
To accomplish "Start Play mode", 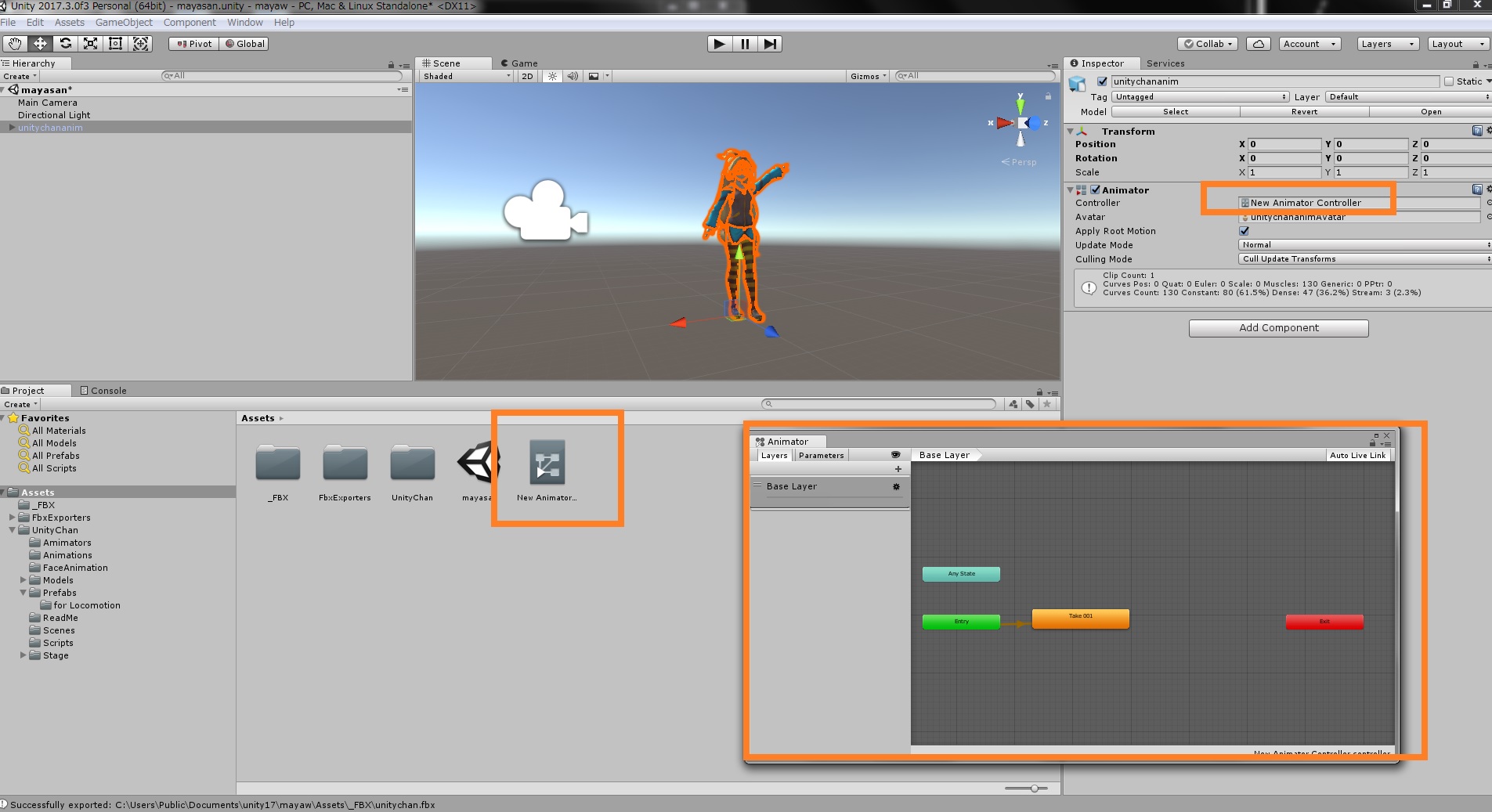I will [719, 44].
